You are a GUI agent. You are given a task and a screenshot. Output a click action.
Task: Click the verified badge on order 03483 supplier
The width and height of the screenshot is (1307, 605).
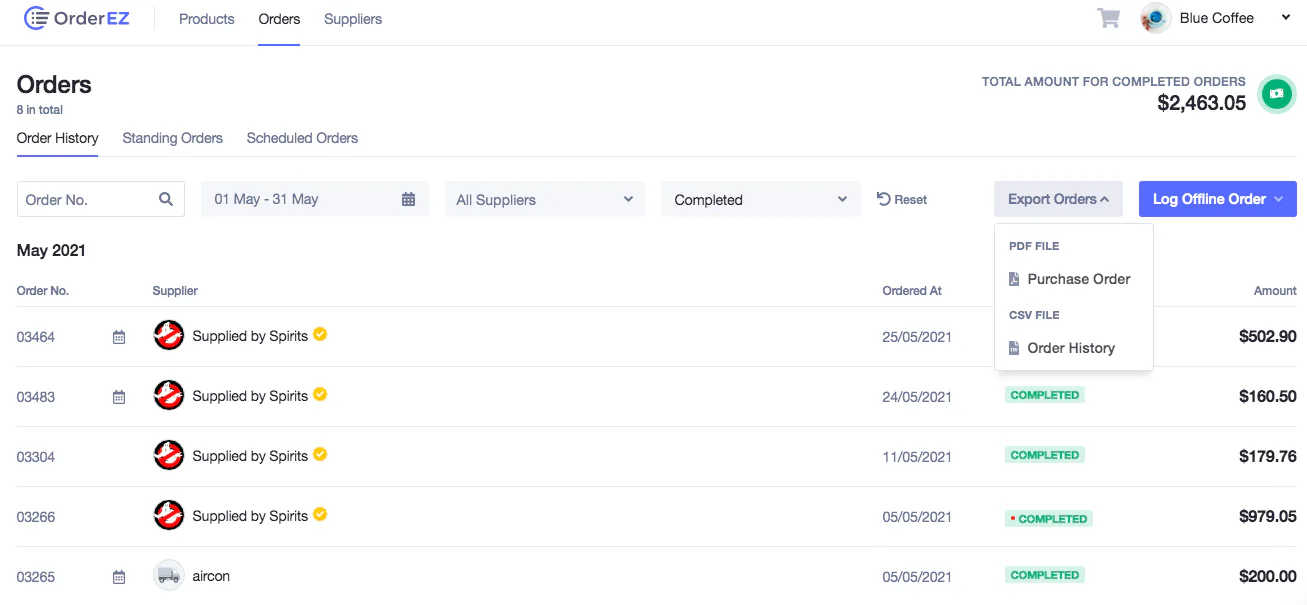pos(320,394)
